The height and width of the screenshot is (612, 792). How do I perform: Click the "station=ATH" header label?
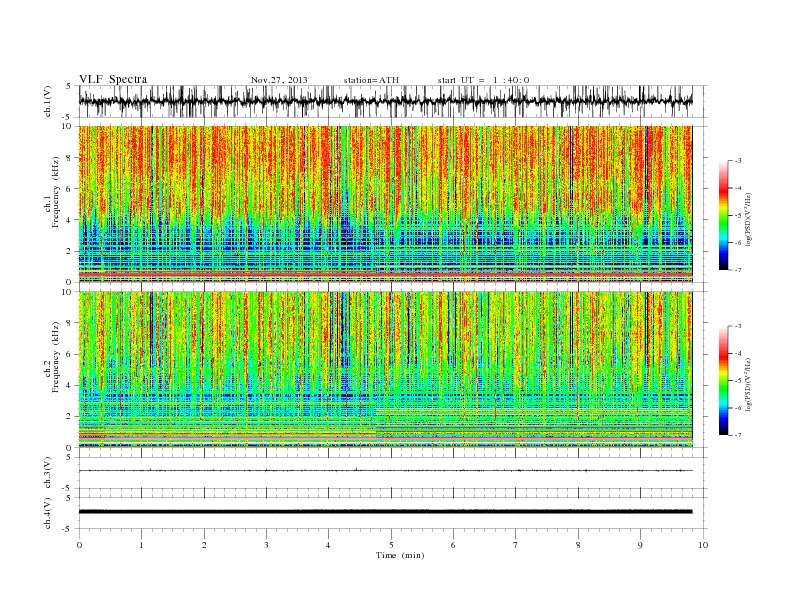point(371,80)
